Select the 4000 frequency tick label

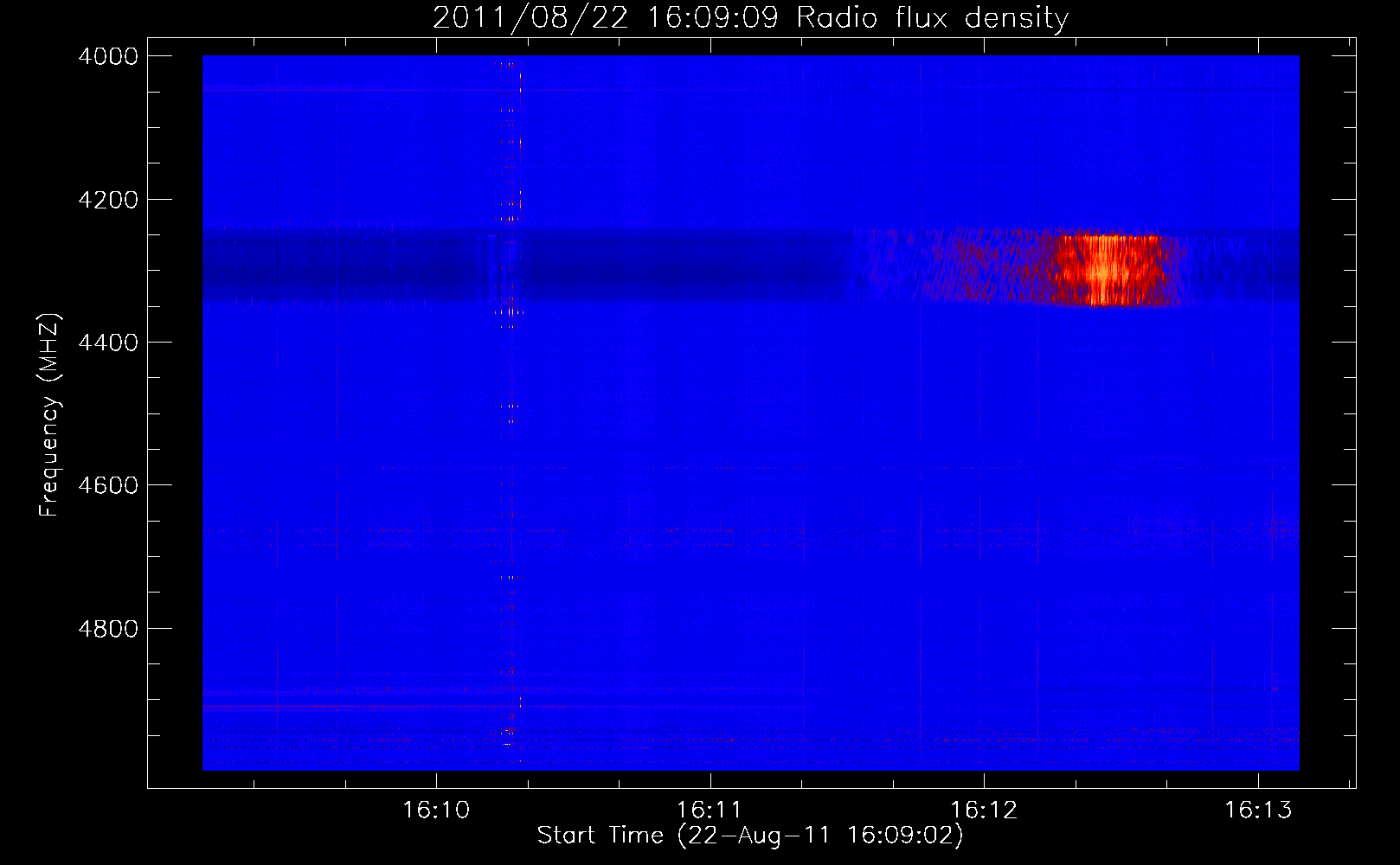(x=108, y=56)
